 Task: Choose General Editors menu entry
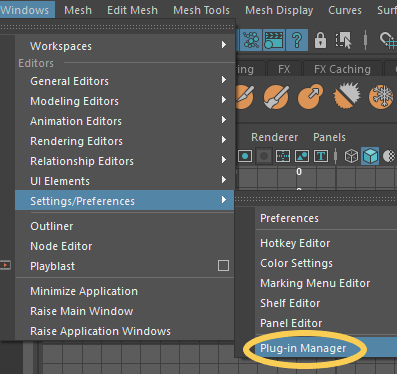coord(125,81)
